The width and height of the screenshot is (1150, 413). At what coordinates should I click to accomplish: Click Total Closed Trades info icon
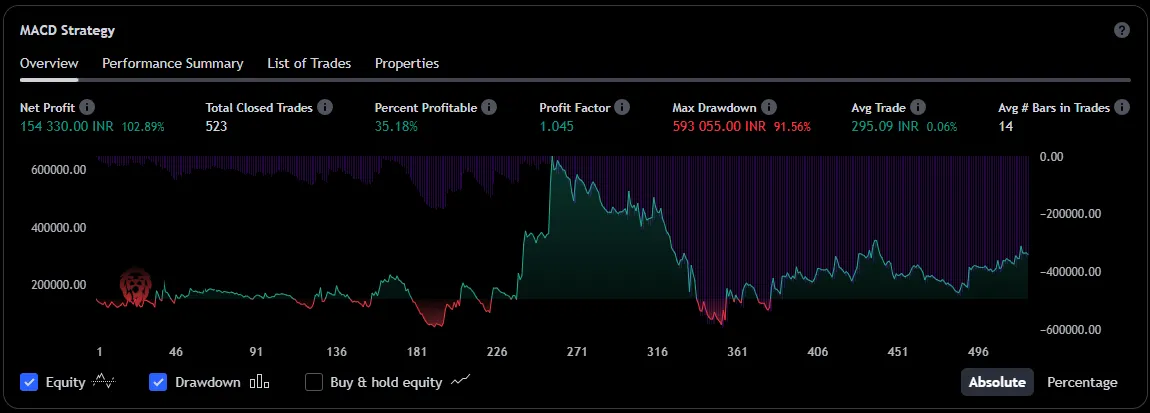(x=325, y=107)
